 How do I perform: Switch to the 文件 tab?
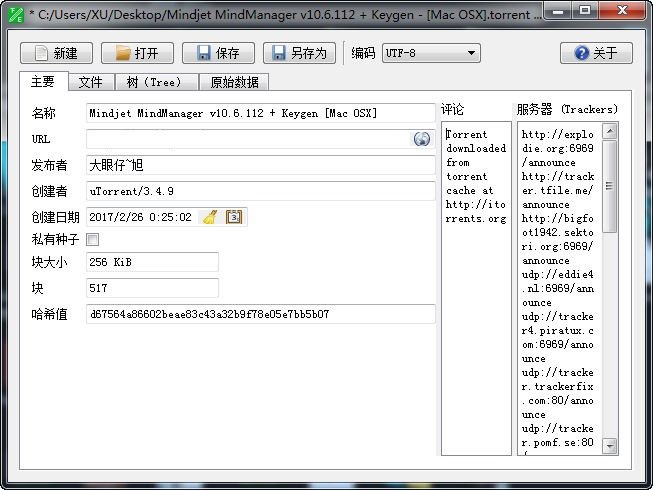coord(91,82)
